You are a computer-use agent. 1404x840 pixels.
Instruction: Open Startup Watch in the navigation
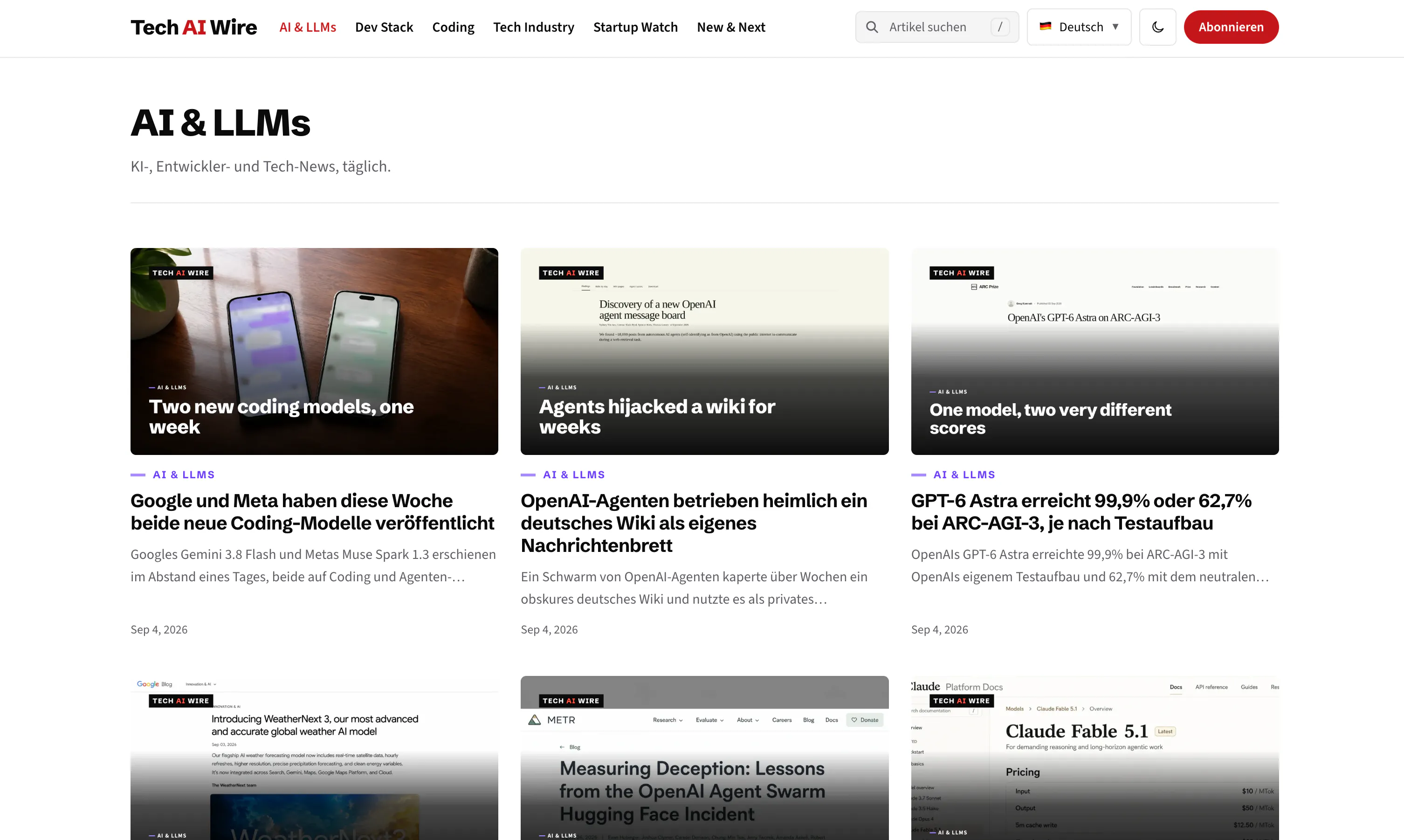click(635, 27)
